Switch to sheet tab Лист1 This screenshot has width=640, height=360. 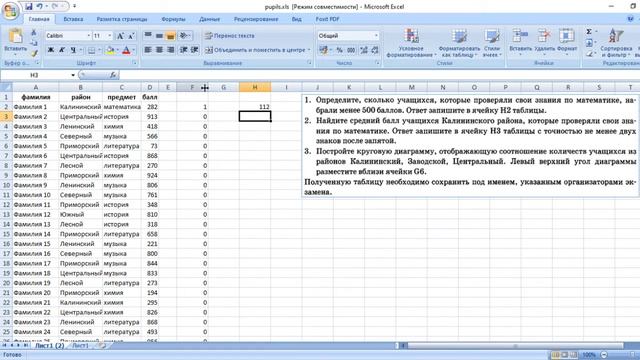(x=80, y=346)
